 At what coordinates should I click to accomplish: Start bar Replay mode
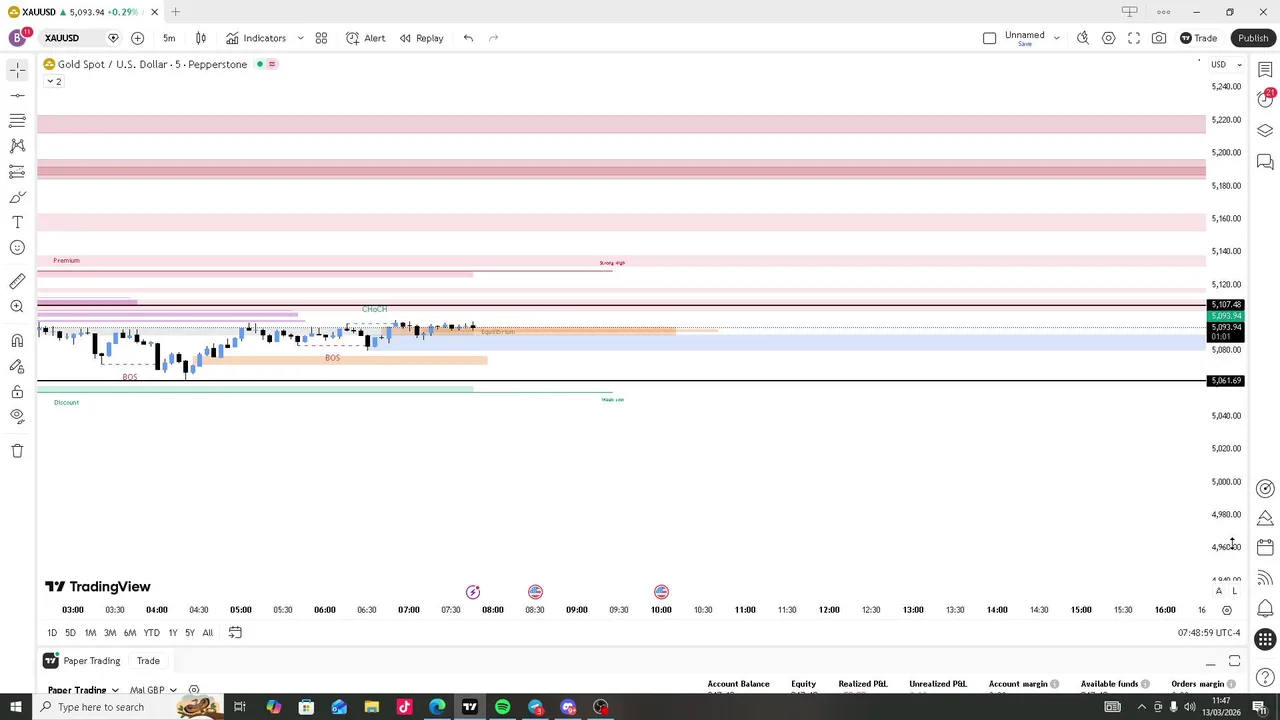(422, 38)
